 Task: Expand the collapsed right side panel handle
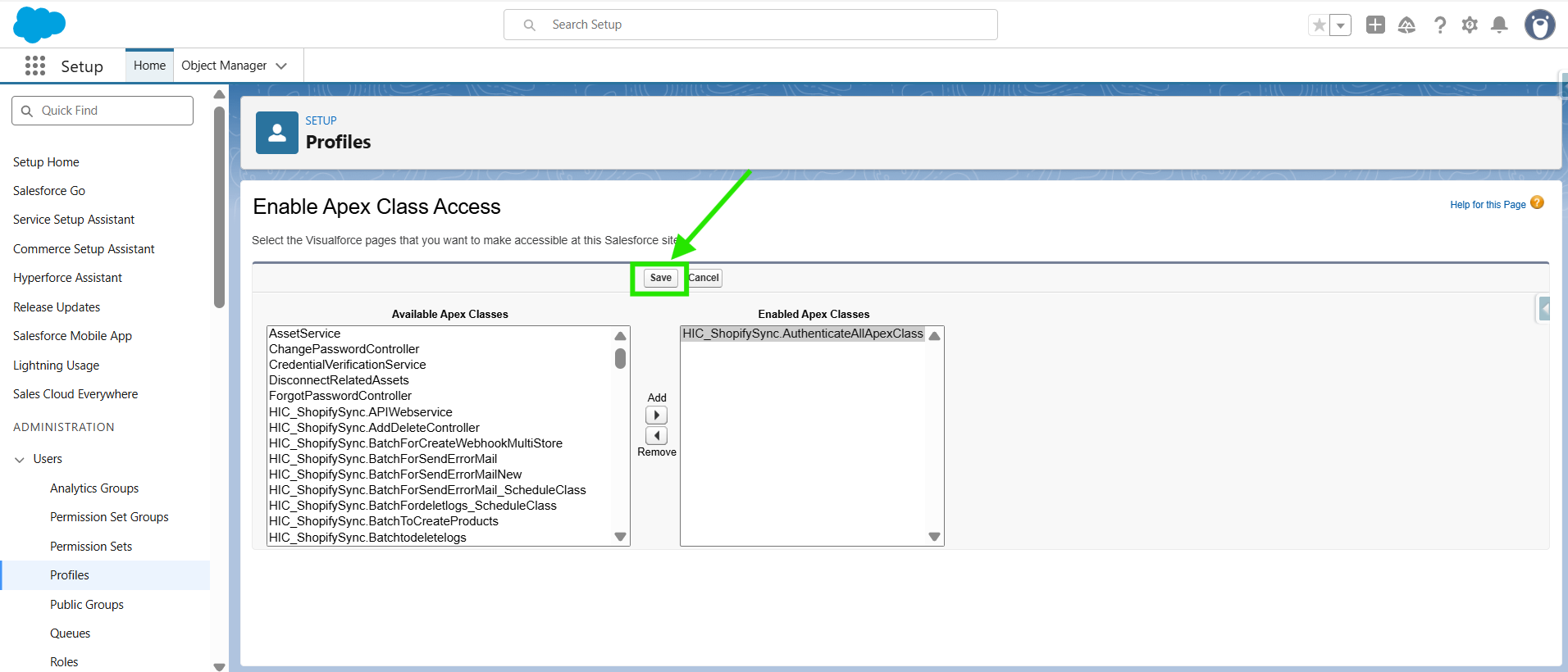click(x=1543, y=309)
